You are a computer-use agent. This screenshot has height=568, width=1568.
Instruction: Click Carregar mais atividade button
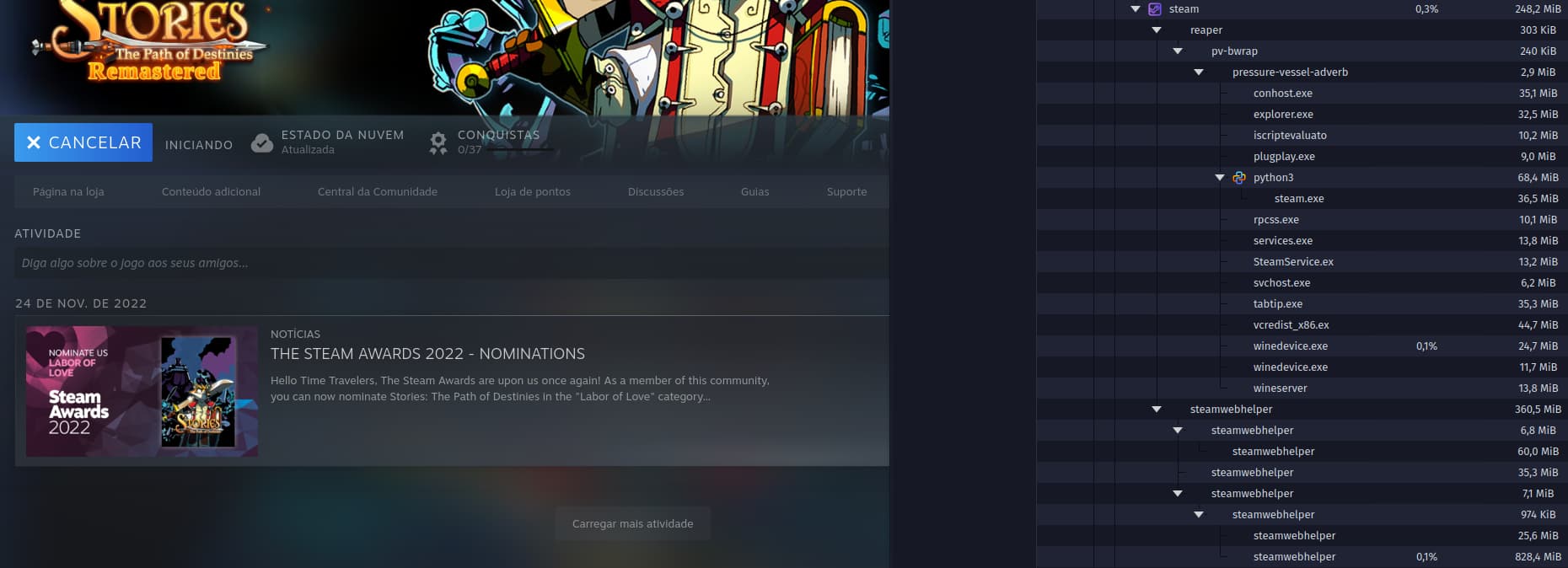(x=632, y=523)
